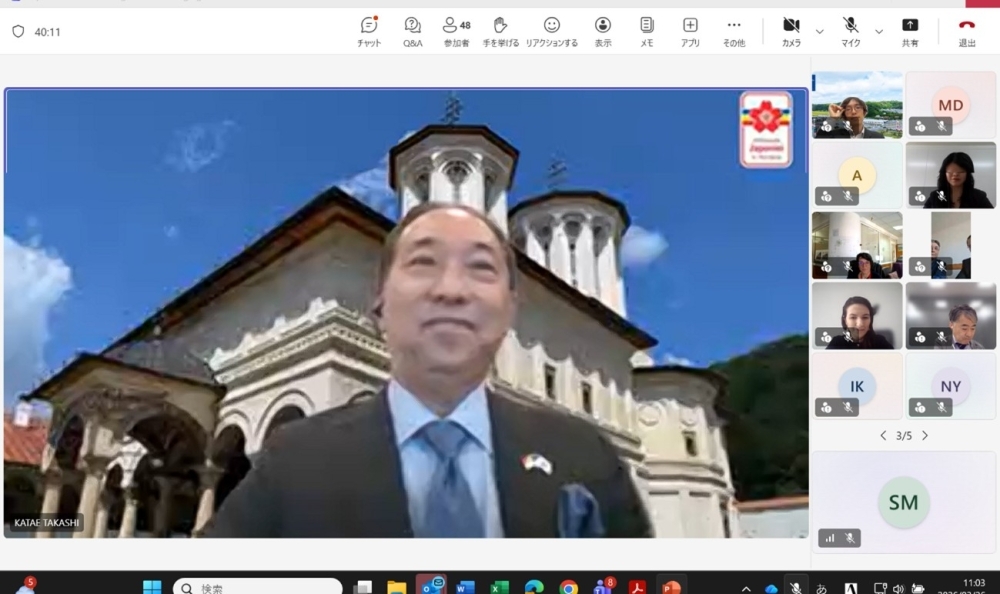Show hidden system tray icons chevron
This screenshot has height=594, width=1000.
746,588
